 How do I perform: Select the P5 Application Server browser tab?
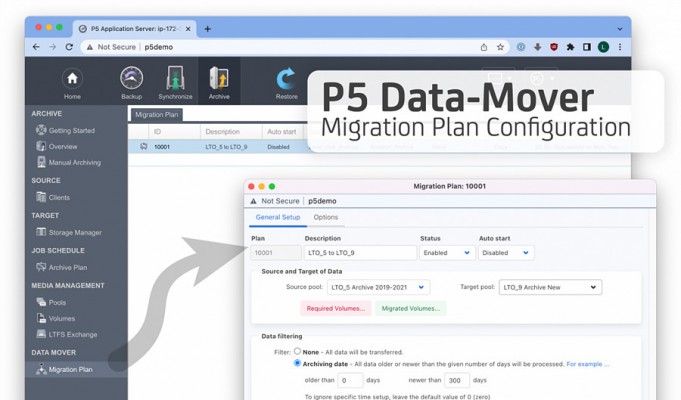coord(135,29)
